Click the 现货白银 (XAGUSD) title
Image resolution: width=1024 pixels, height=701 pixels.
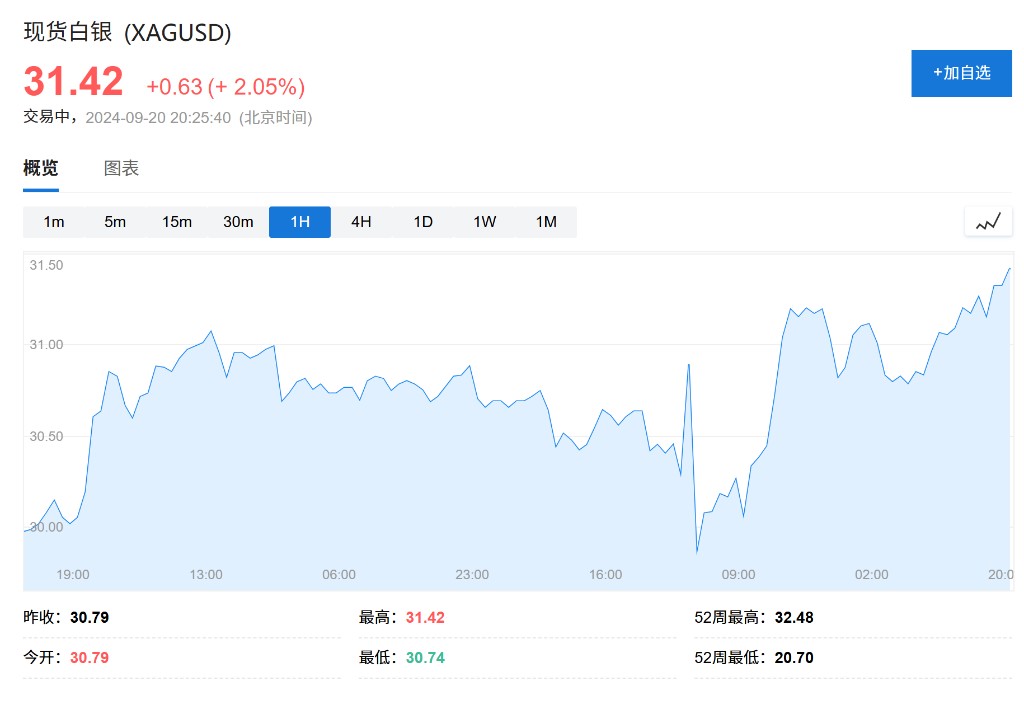[x=127, y=32]
